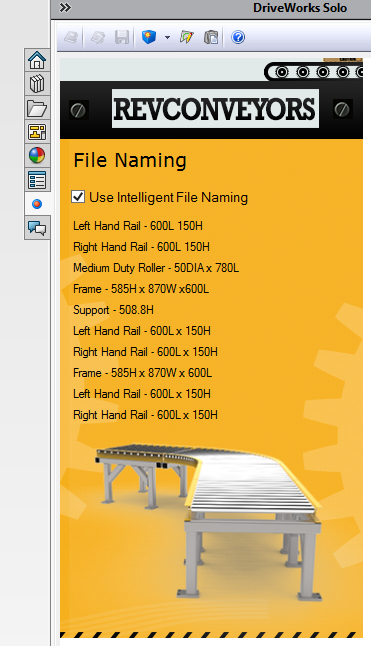Open the View Palette tab
The image size is (371, 646).
click(37, 132)
